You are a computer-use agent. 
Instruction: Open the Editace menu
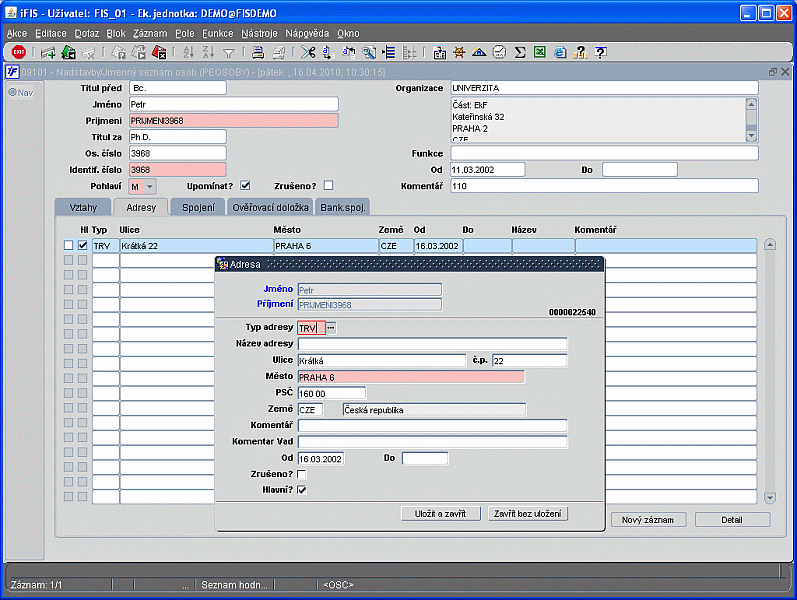50,33
